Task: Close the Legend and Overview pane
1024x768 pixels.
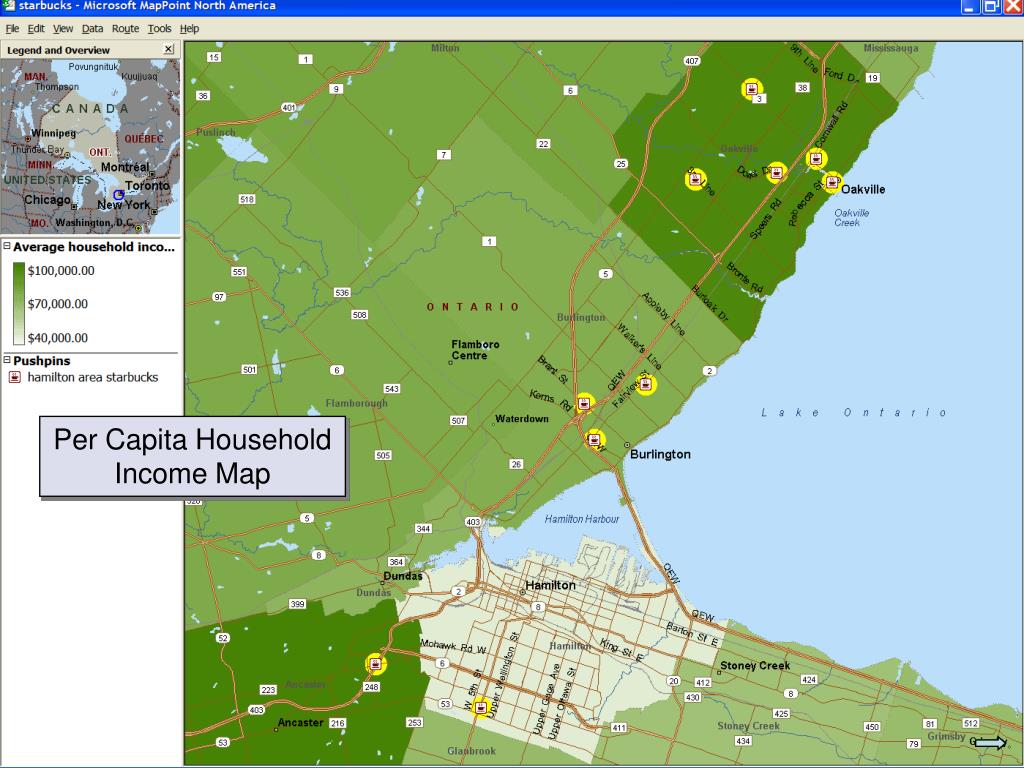Action: point(168,49)
